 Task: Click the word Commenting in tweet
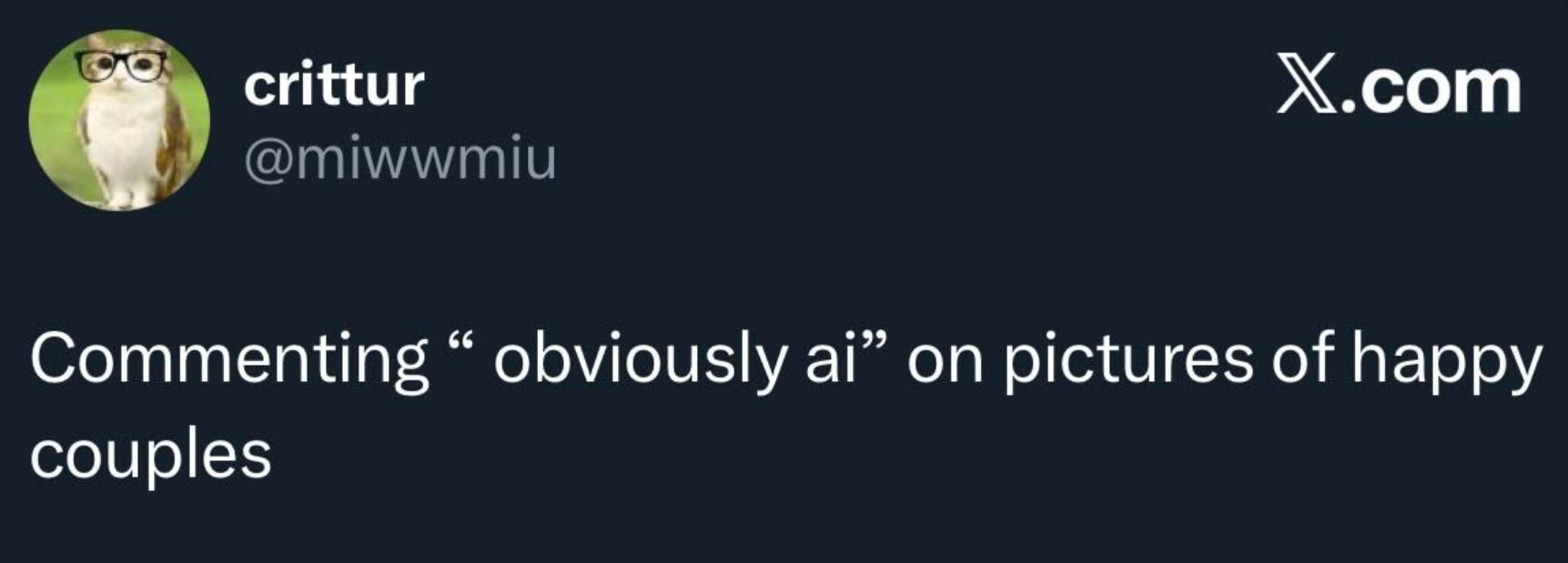228,358
